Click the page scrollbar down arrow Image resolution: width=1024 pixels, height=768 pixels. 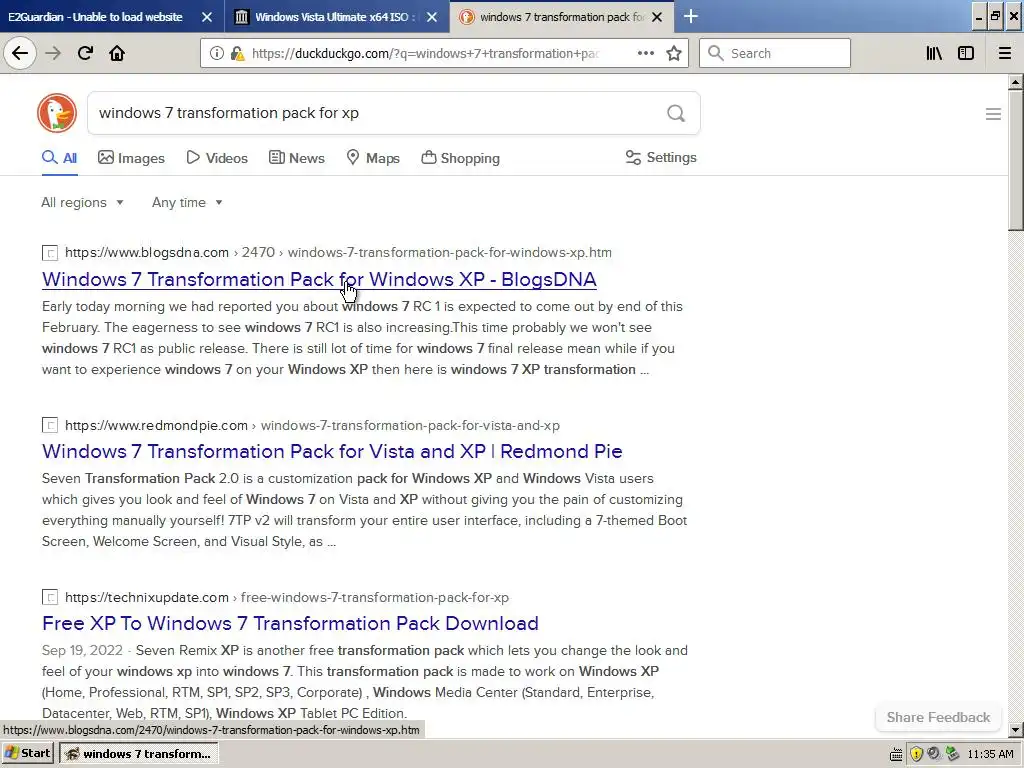pyautogui.click(x=1015, y=730)
